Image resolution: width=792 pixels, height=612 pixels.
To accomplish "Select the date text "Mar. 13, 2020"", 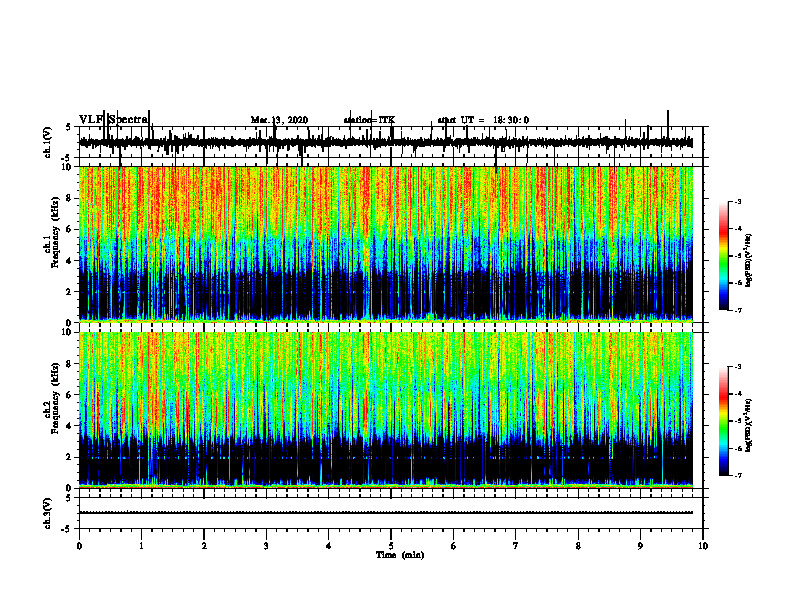I will pyautogui.click(x=279, y=120).
